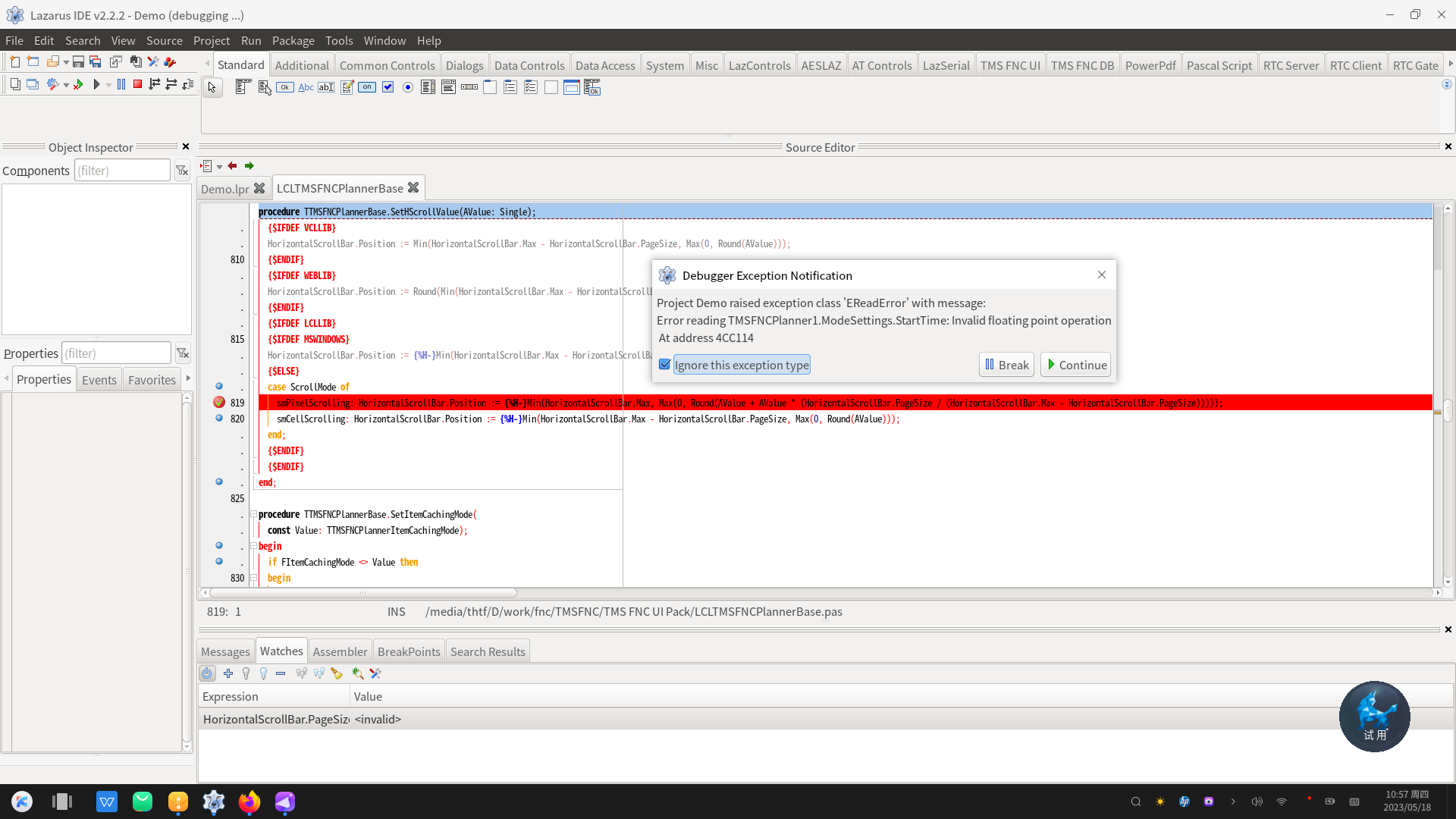
Task: Select the TLabel Abc component icon
Action: click(306, 87)
